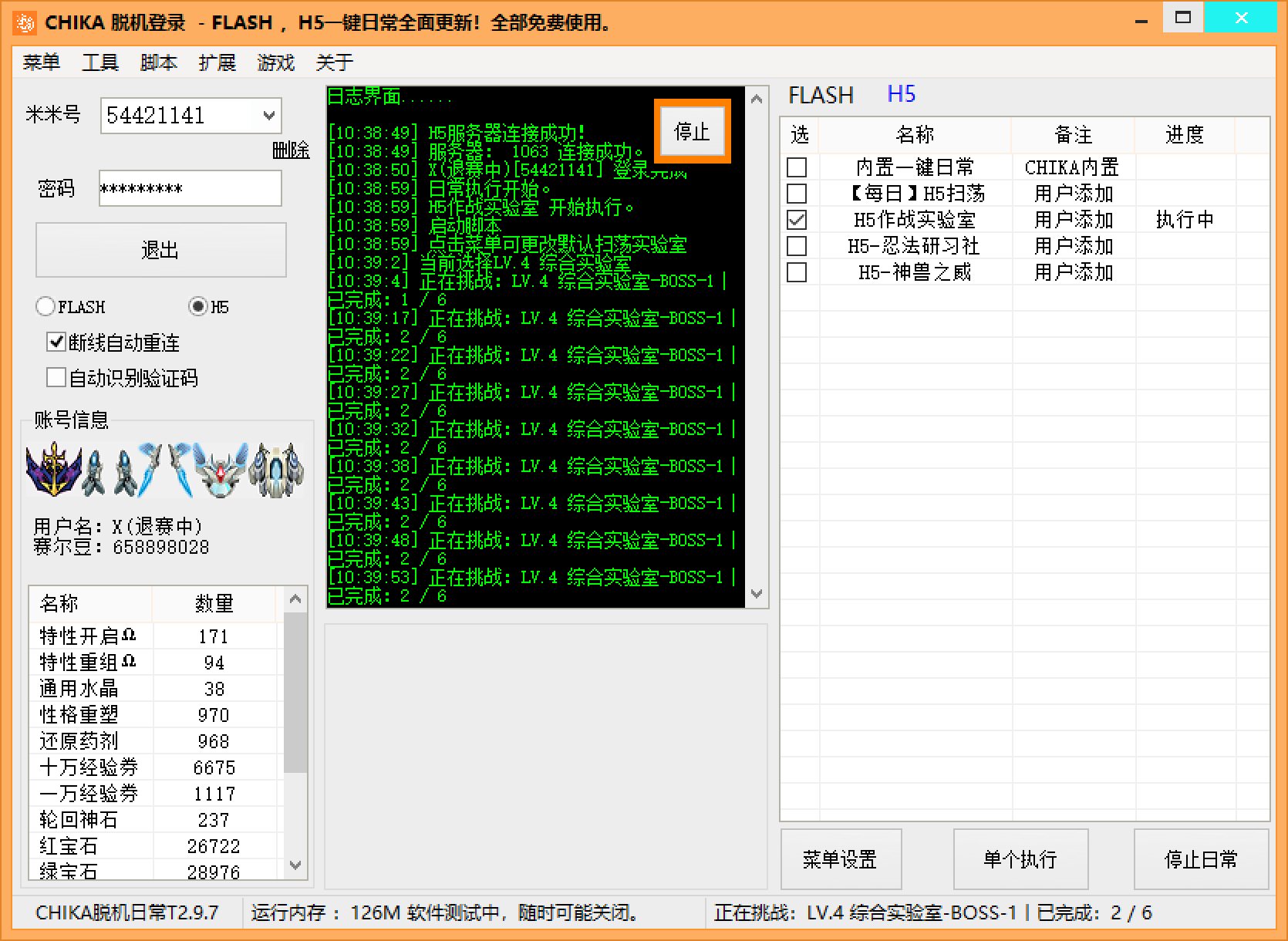Click the 备注 column header

click(1074, 135)
